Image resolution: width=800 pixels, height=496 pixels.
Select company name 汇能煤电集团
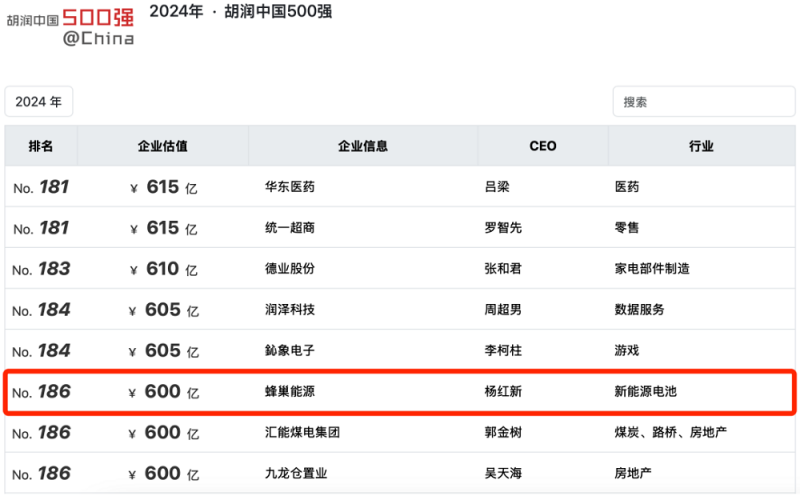[x=302, y=432]
